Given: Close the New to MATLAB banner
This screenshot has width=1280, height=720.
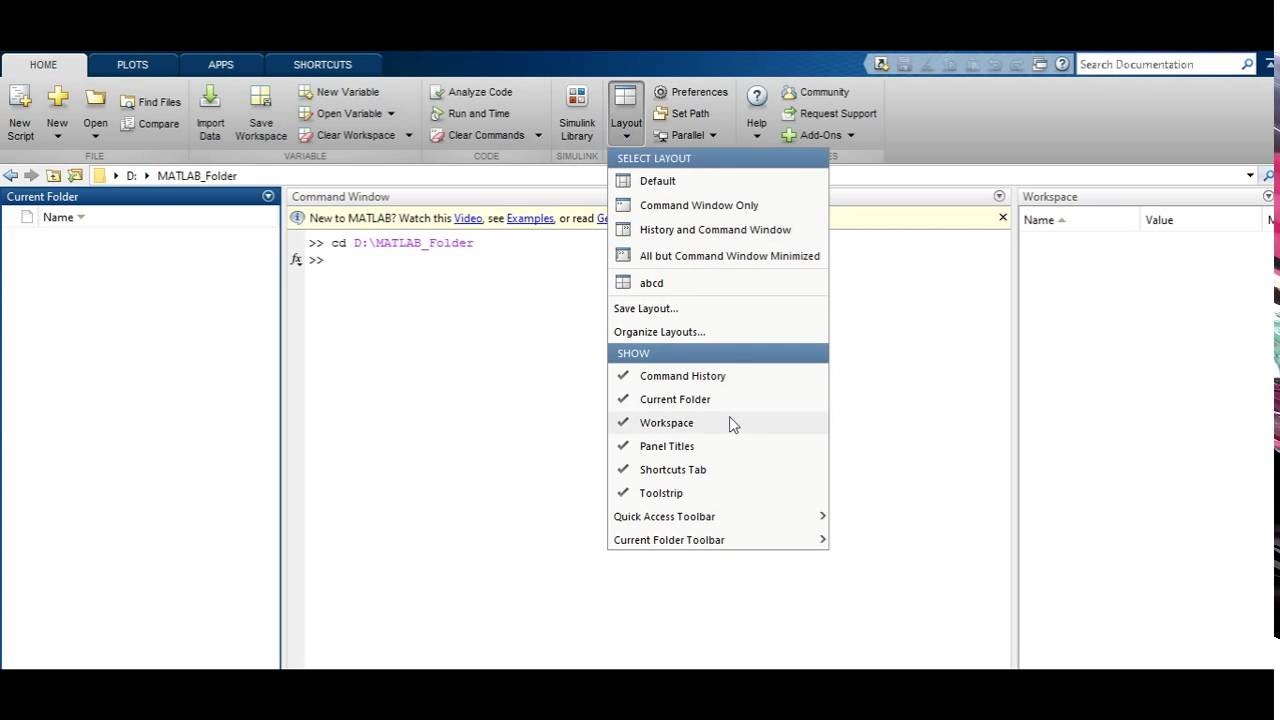Looking at the screenshot, I should pyautogui.click(x=1003, y=217).
